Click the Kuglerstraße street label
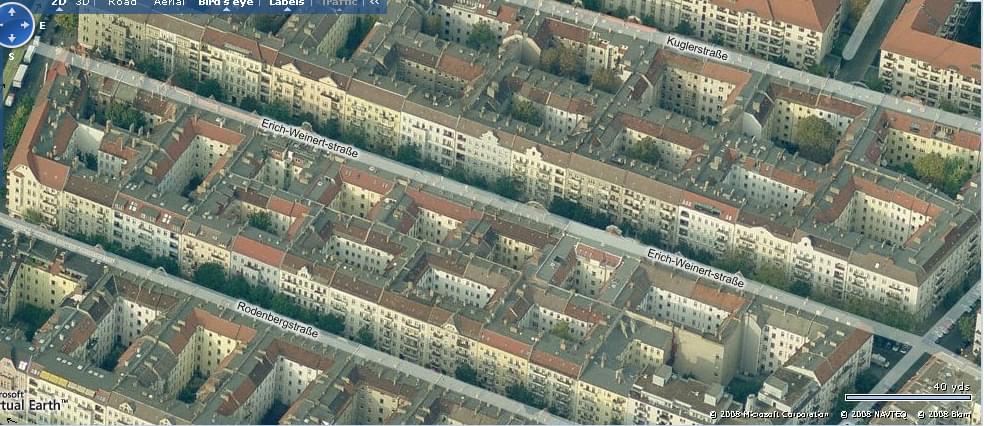 click(x=698, y=49)
